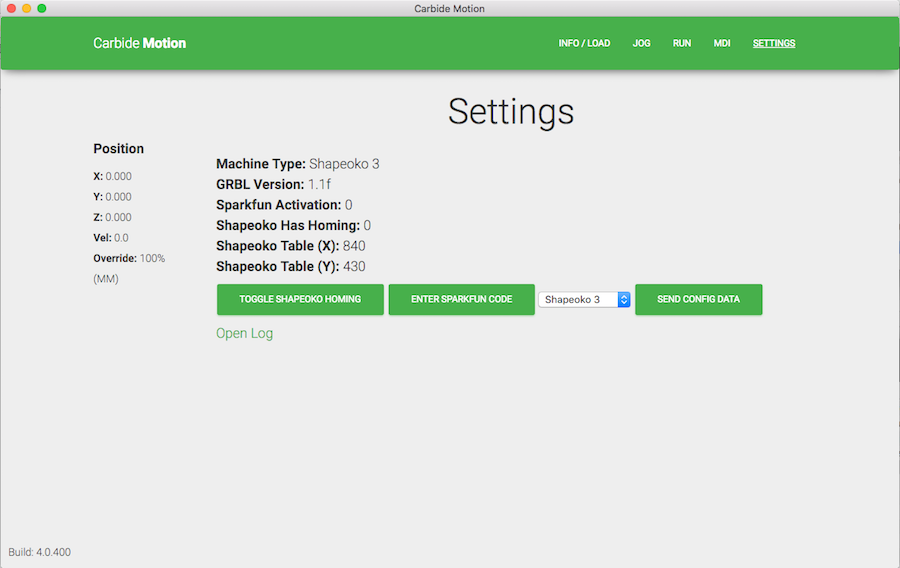Click the Override: 100% readout

[129, 258]
